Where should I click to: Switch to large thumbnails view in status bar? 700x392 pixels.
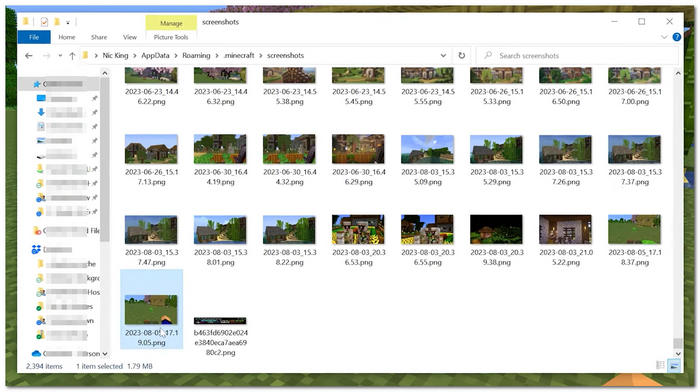point(674,366)
